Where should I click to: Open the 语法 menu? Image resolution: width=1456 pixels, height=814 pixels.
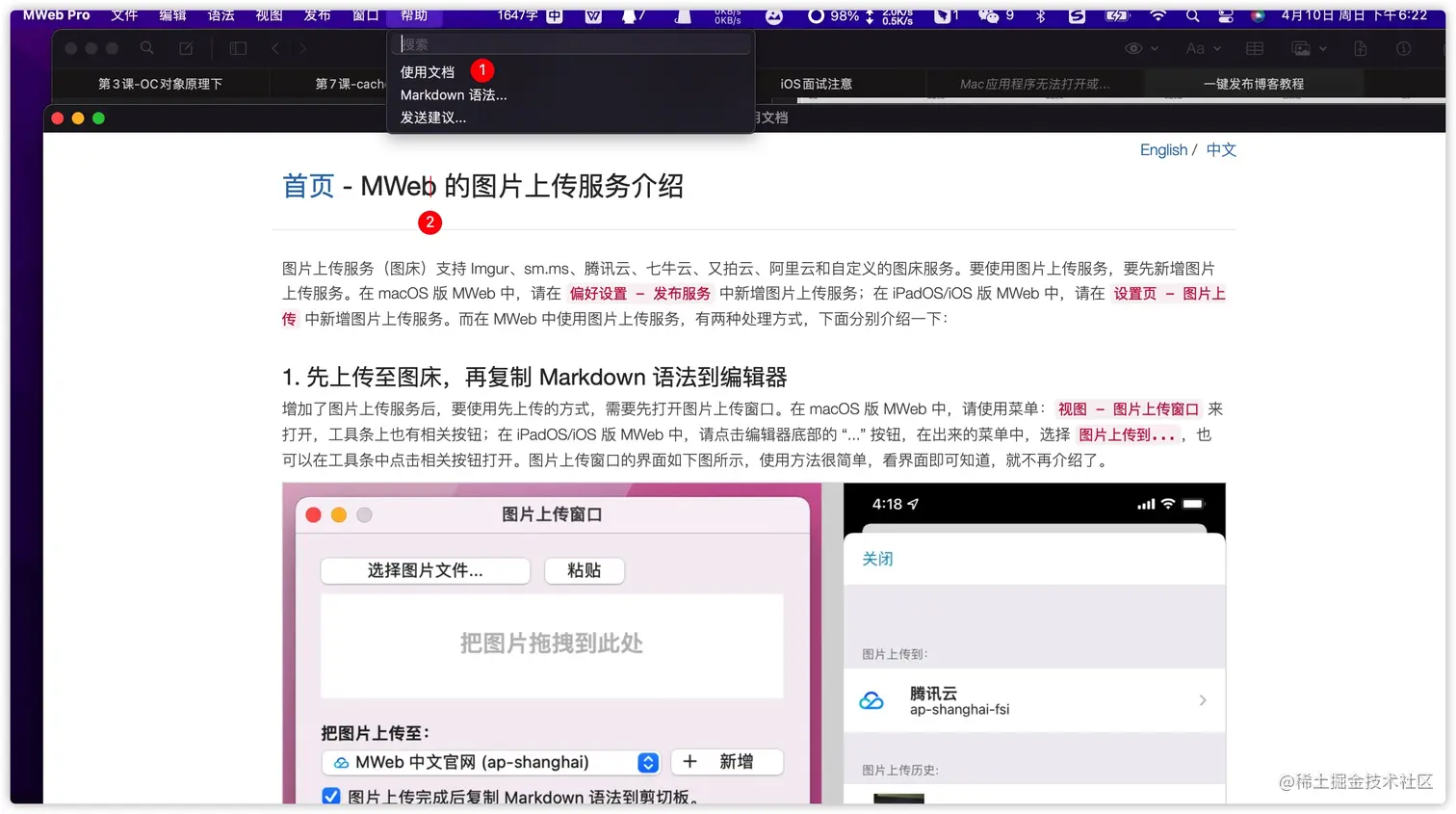point(221,15)
